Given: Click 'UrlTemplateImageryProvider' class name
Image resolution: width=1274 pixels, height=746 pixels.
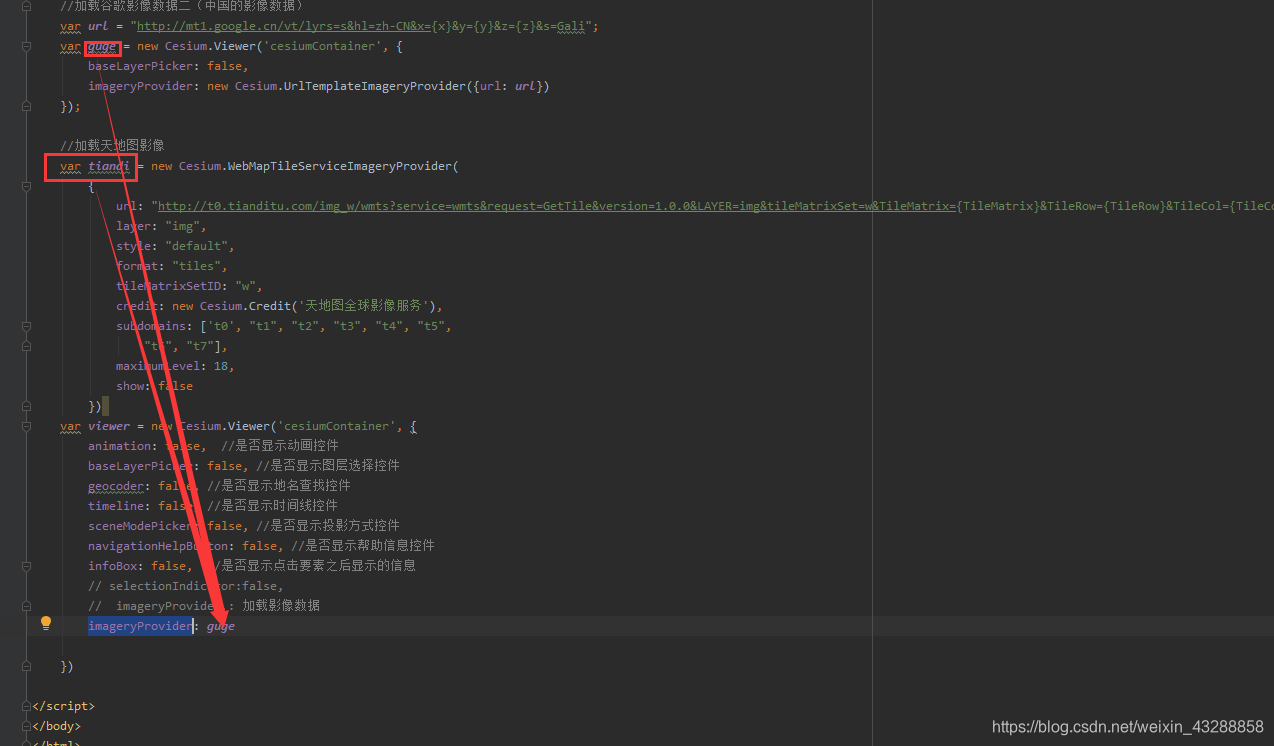Looking at the screenshot, I should 374,86.
